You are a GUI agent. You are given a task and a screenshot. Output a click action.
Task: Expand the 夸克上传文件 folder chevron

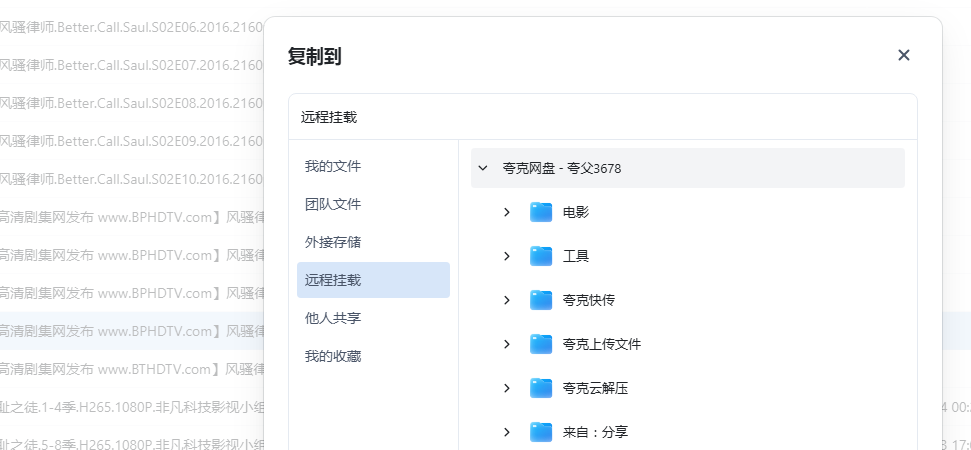[x=507, y=344]
